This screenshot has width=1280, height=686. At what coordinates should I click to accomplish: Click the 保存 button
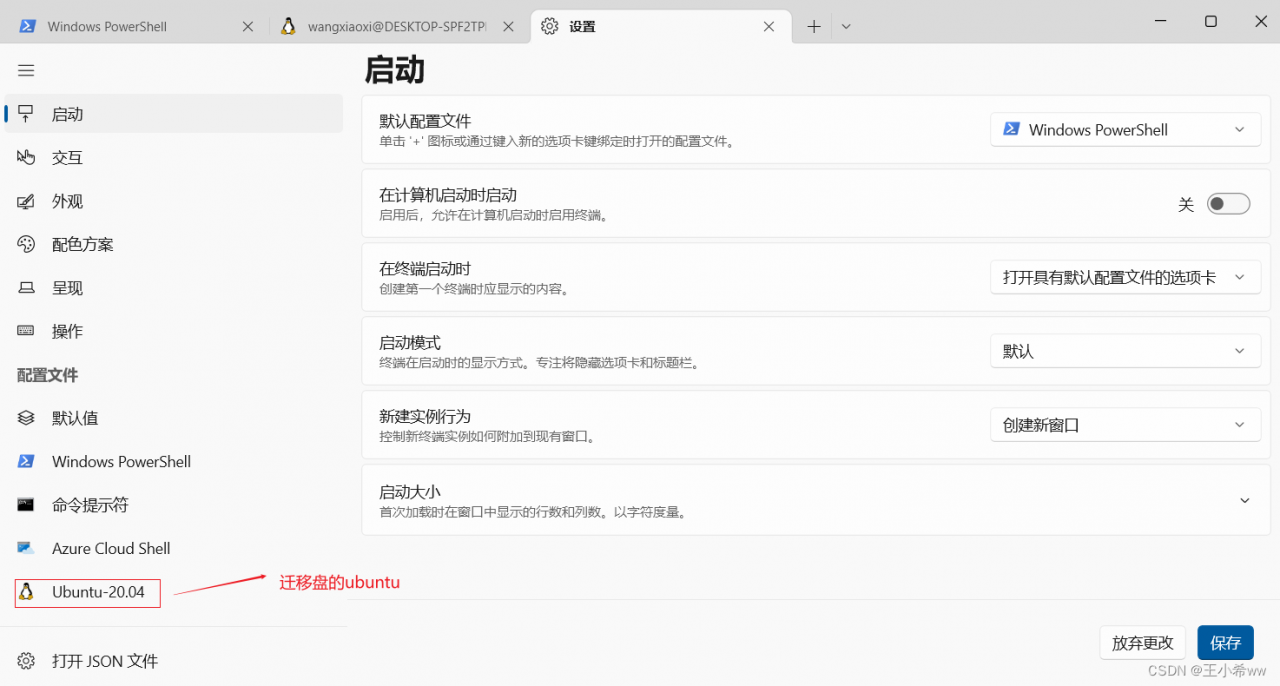1225,642
